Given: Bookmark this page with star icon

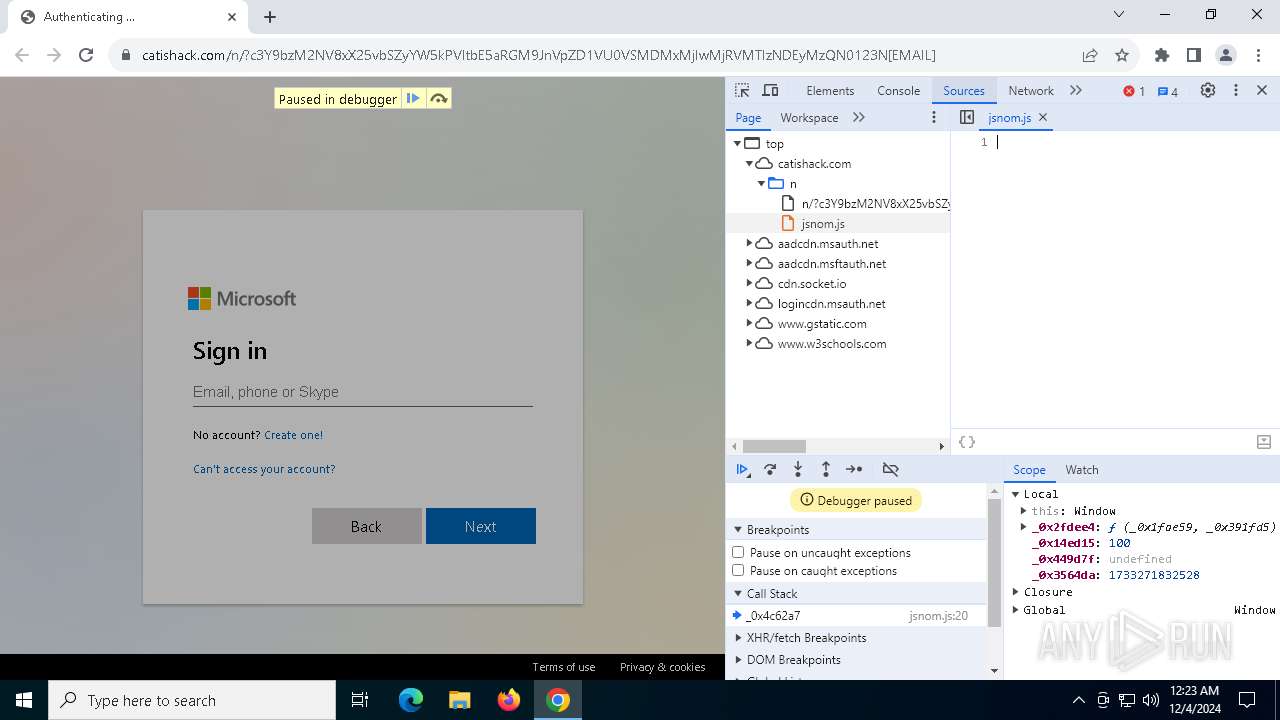Looking at the screenshot, I should 1122,55.
